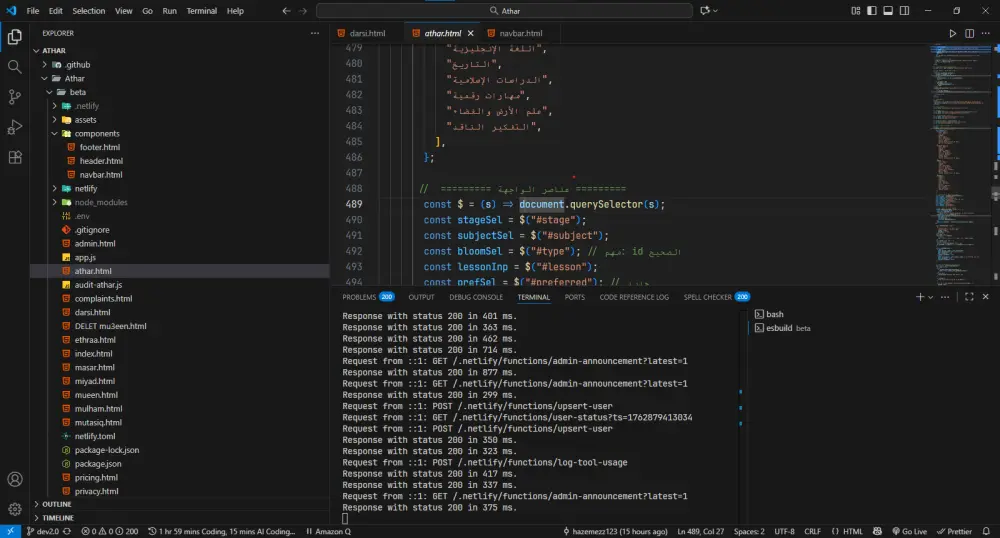
Task: Expand the node_modules folder
Action: [x=100, y=202]
